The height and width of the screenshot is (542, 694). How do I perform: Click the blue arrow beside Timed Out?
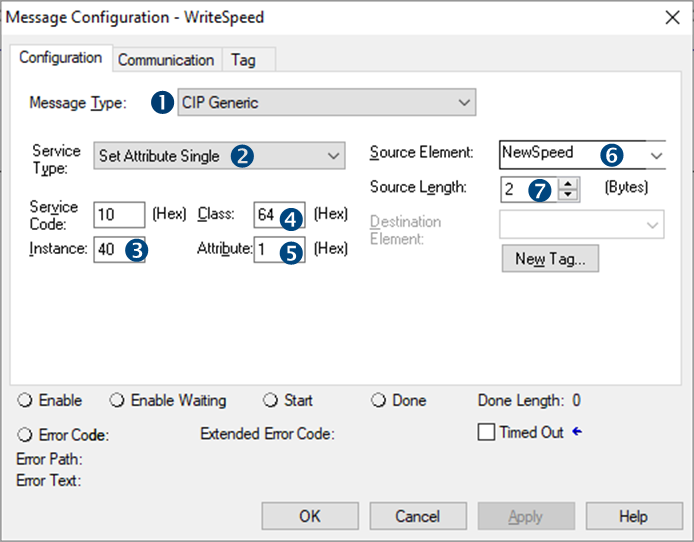(576, 432)
